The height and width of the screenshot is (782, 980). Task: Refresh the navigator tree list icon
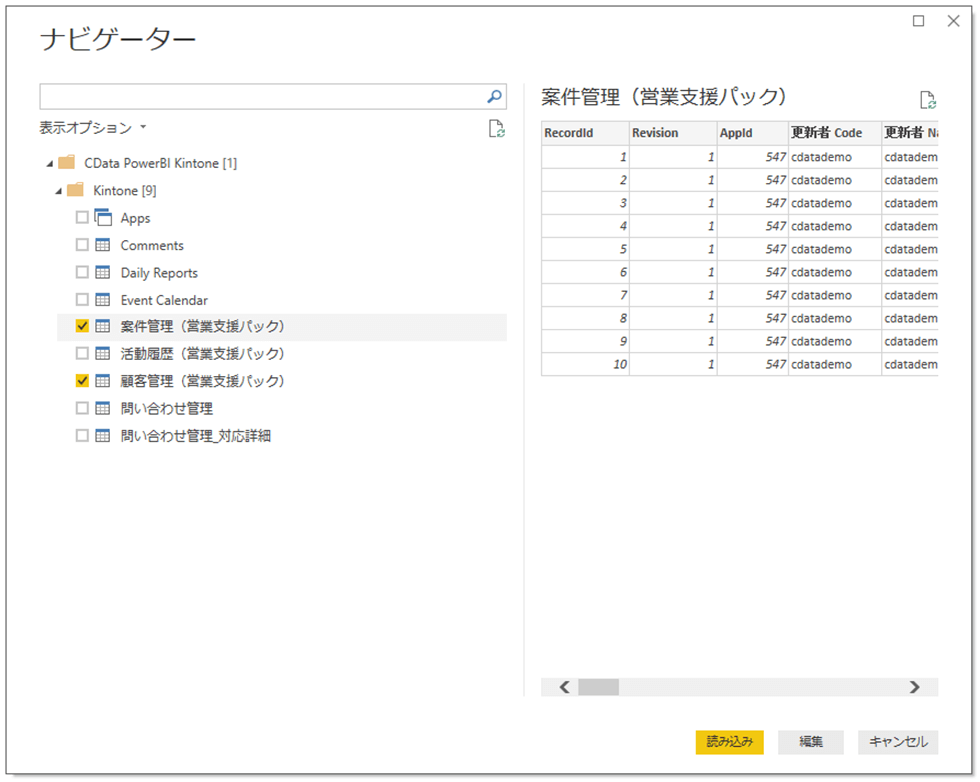(496, 129)
